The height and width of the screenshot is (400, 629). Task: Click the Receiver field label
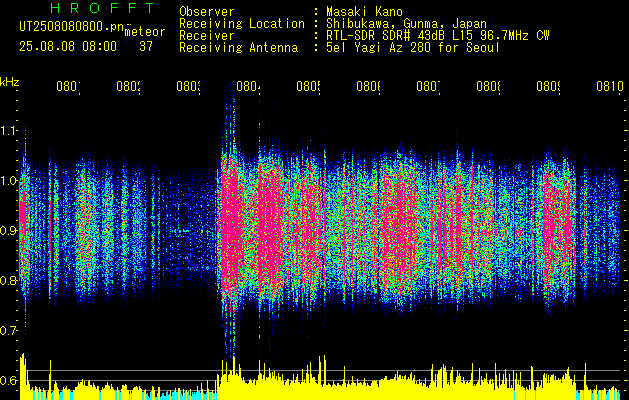pyautogui.click(x=207, y=36)
